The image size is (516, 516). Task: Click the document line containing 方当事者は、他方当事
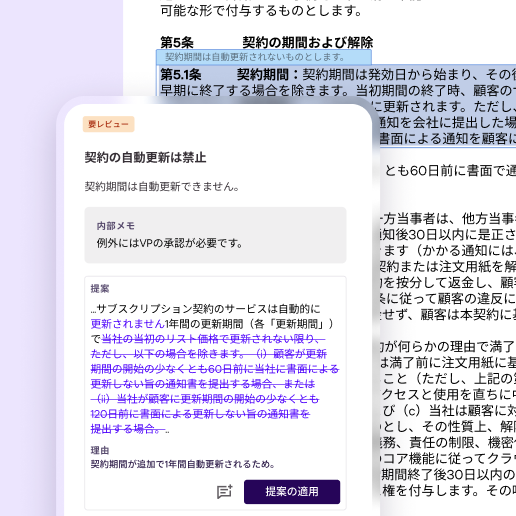(448, 219)
